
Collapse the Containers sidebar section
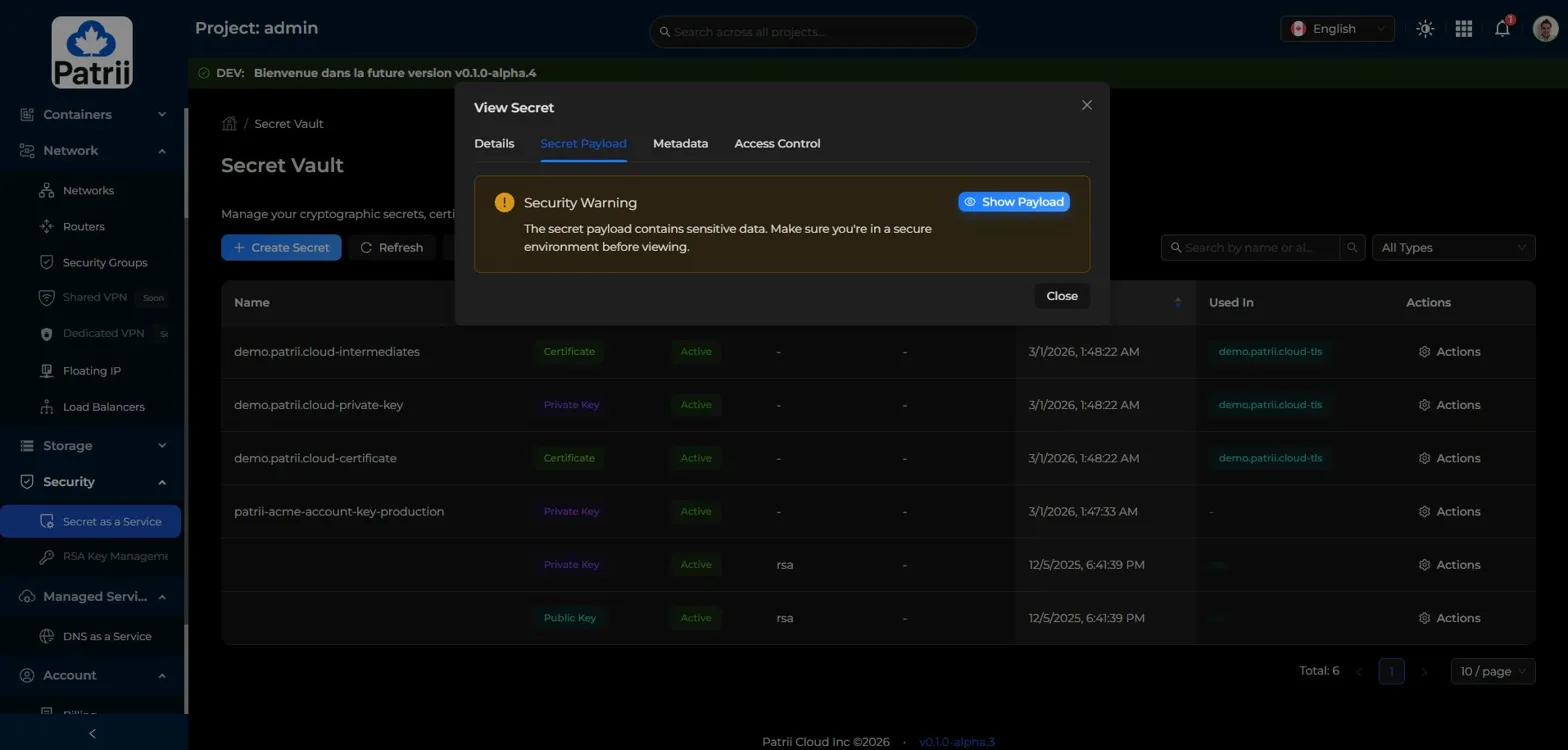(162, 114)
